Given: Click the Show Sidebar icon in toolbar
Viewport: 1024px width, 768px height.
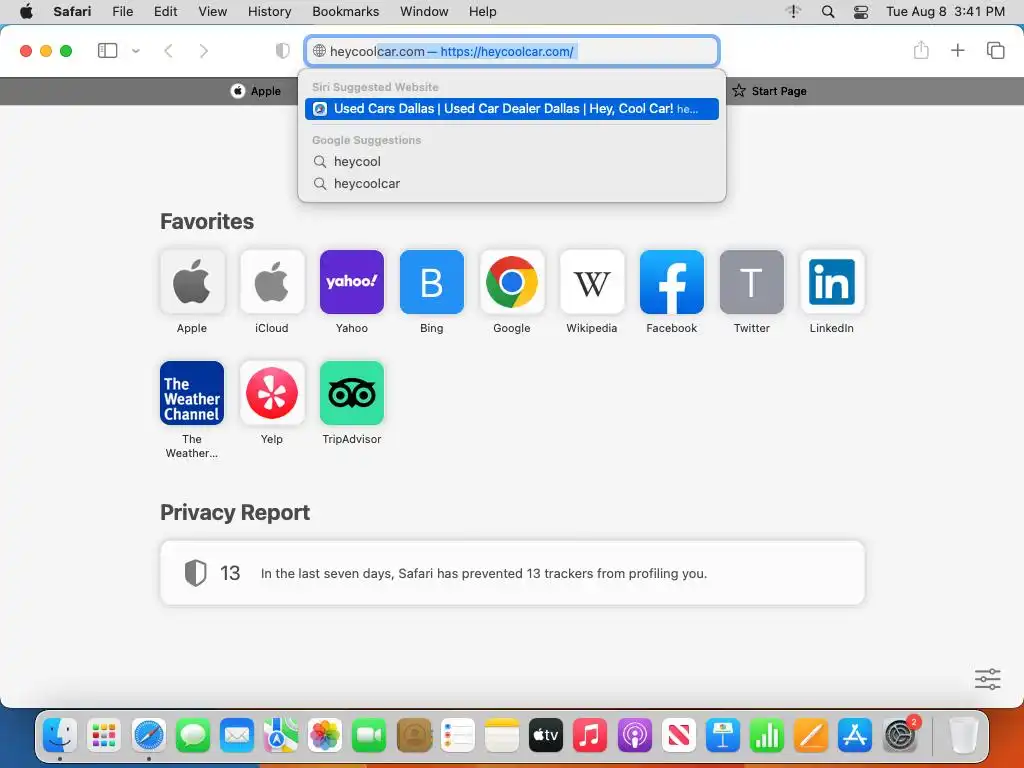Looking at the screenshot, I should (x=107, y=50).
